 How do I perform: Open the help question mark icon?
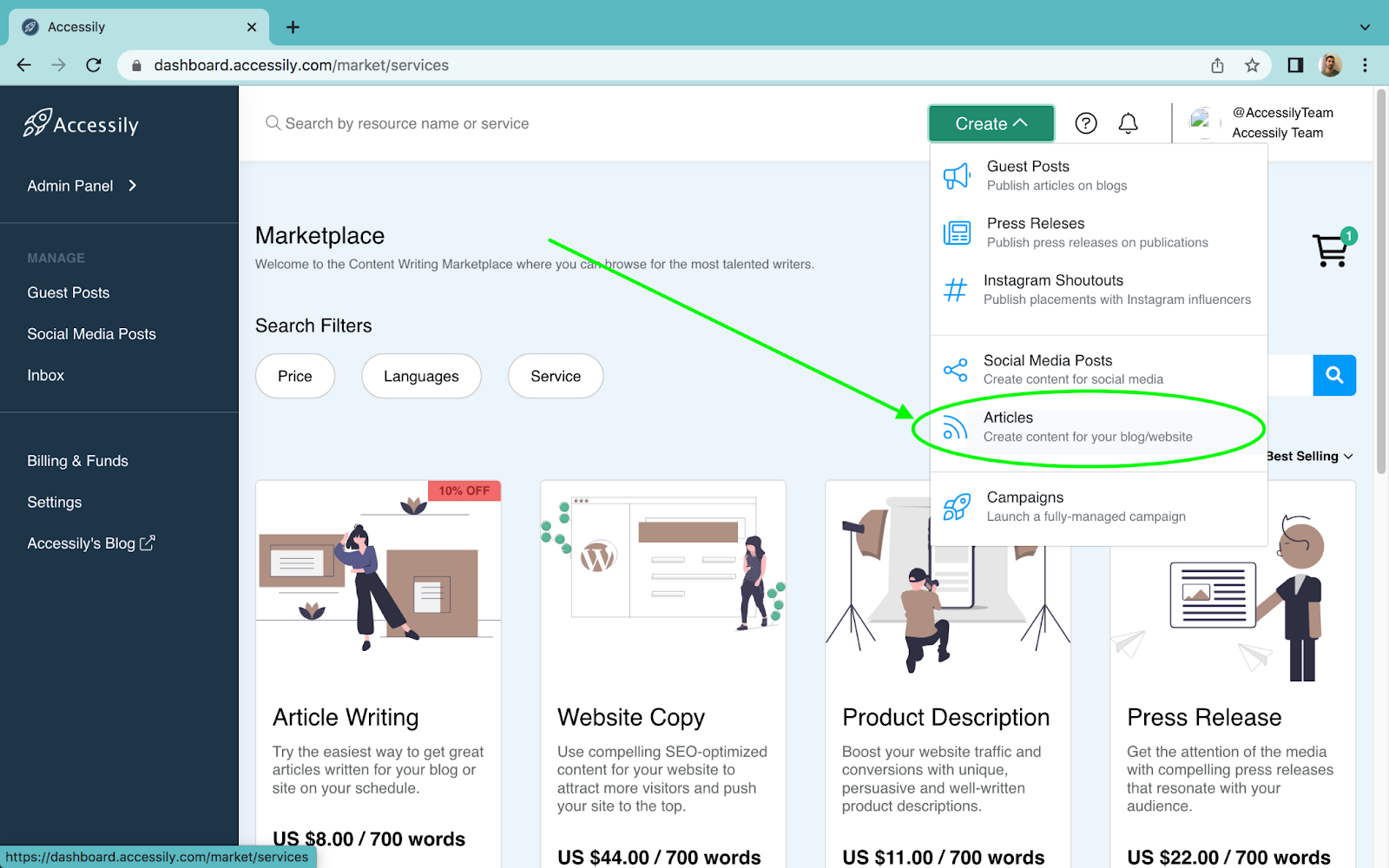tap(1086, 123)
